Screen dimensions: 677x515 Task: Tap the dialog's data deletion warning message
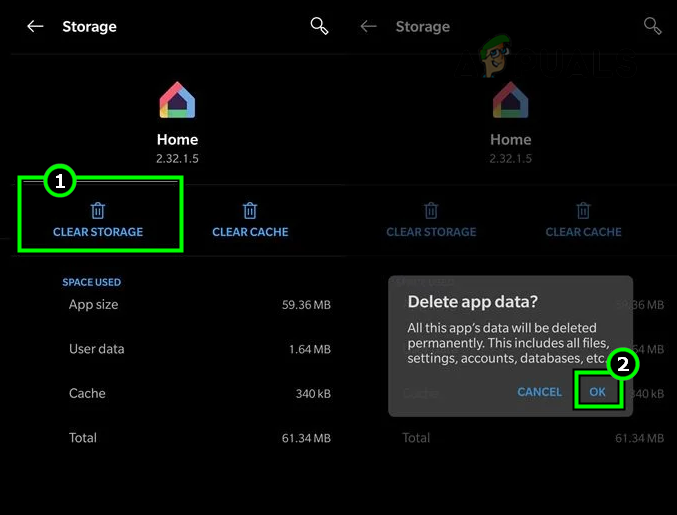coord(509,343)
